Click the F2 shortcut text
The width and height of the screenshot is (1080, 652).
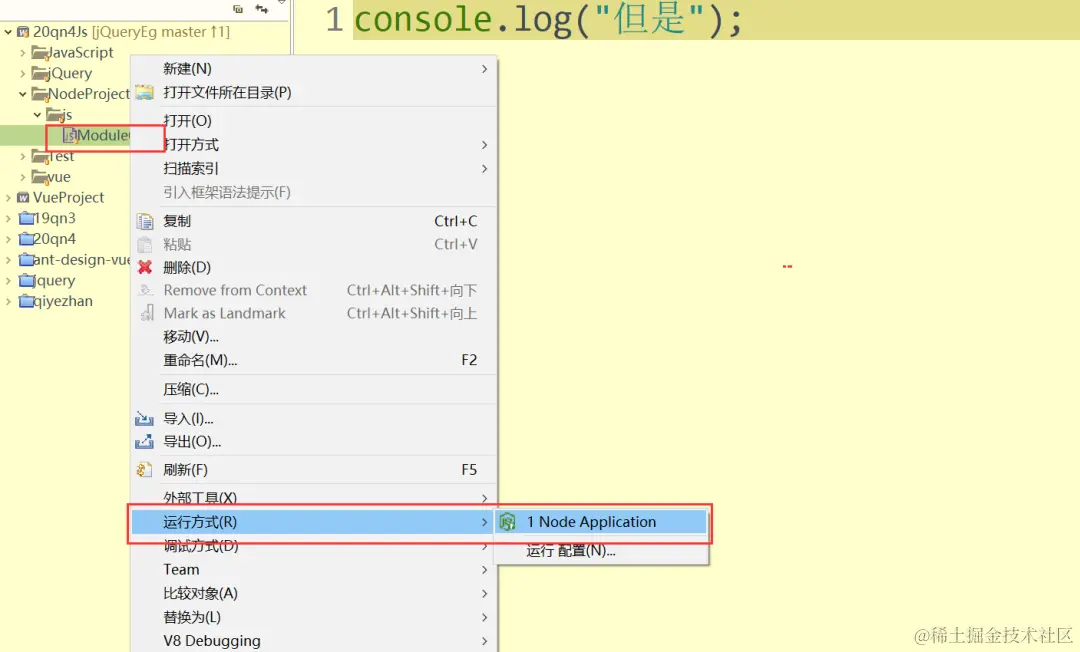pyautogui.click(x=469, y=360)
